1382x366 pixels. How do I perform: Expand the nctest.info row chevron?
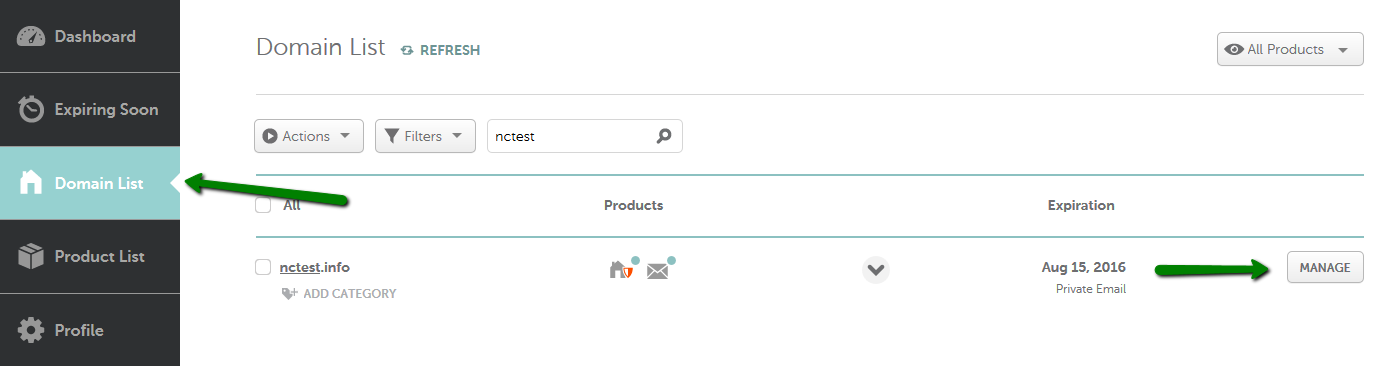coord(876,269)
